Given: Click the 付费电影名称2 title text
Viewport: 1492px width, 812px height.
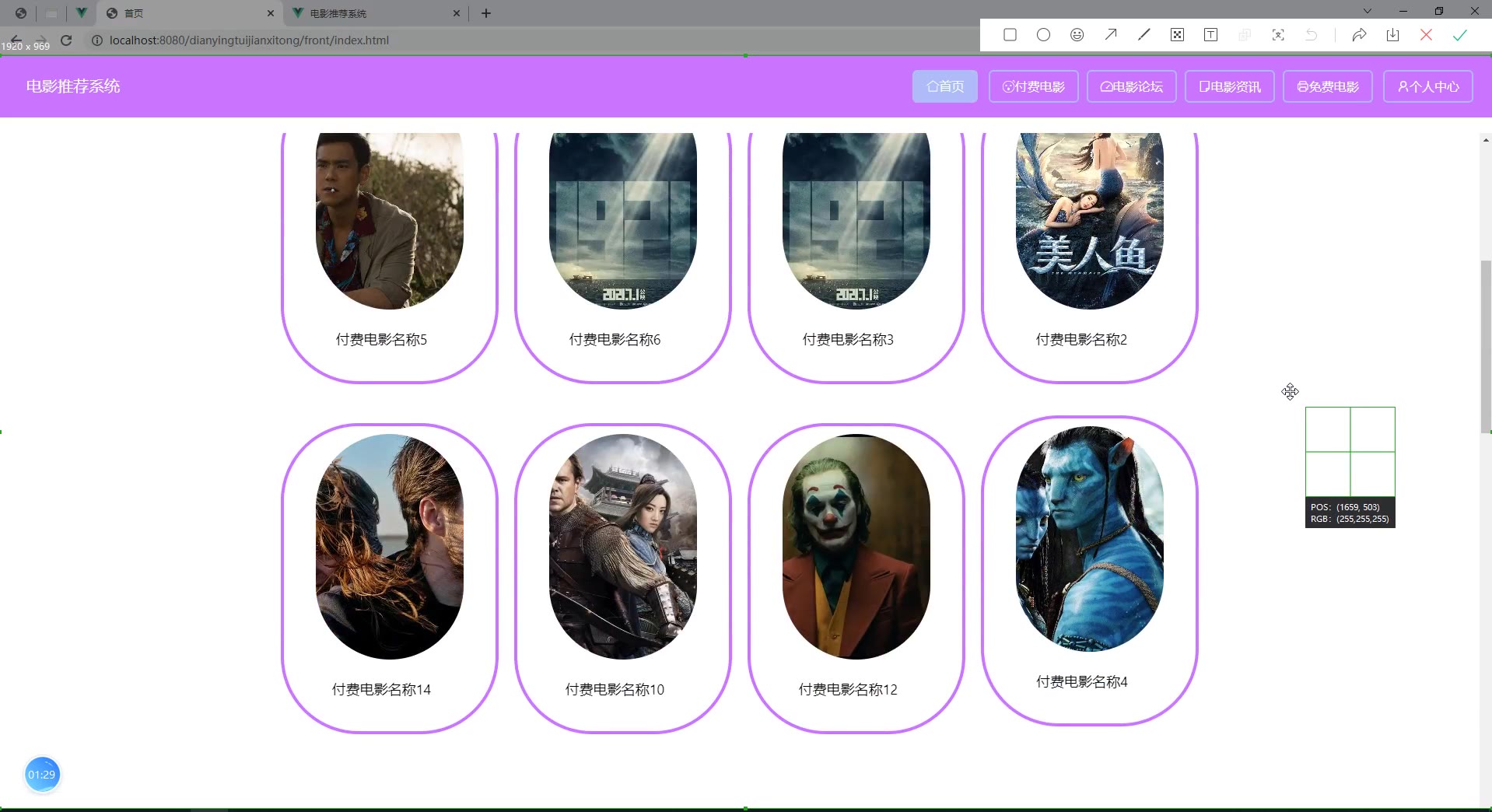Looking at the screenshot, I should click(1081, 339).
